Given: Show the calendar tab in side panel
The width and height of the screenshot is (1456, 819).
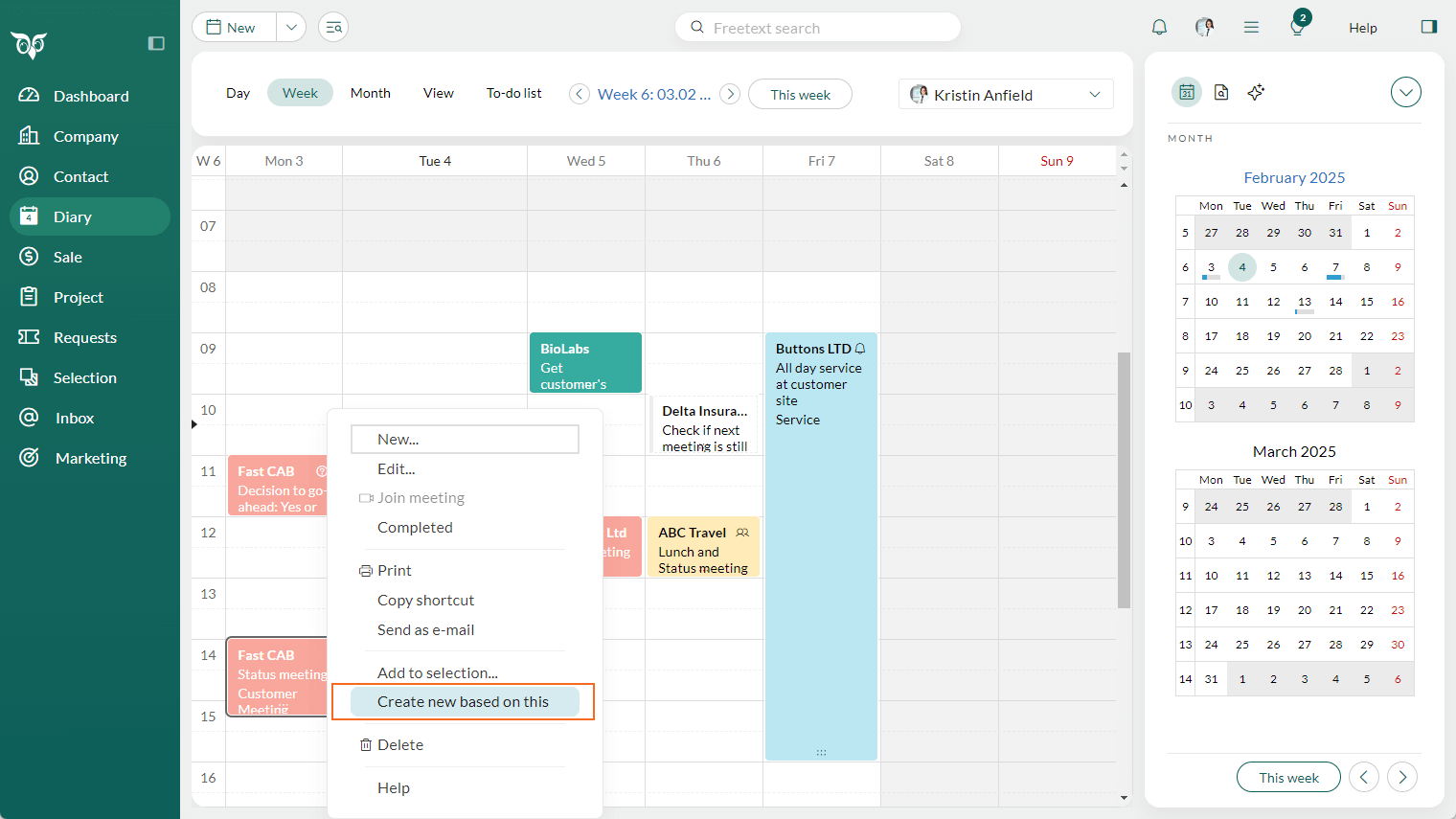Looking at the screenshot, I should [1187, 92].
